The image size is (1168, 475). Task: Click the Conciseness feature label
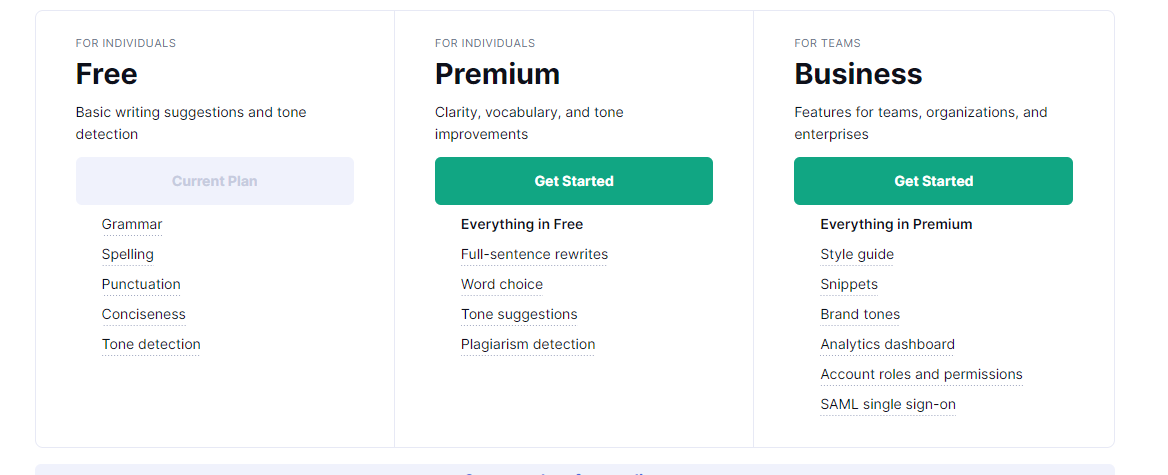click(x=144, y=314)
